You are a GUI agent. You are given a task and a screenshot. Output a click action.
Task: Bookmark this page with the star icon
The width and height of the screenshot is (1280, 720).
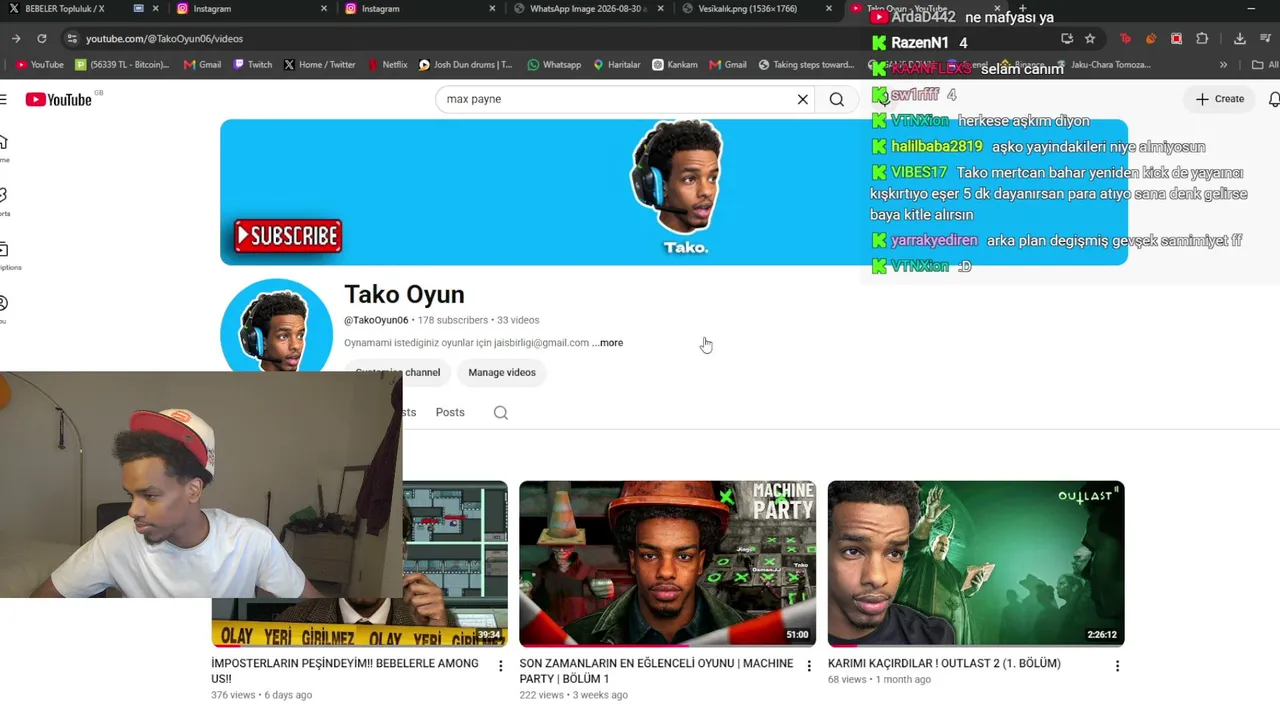pos(1090,39)
